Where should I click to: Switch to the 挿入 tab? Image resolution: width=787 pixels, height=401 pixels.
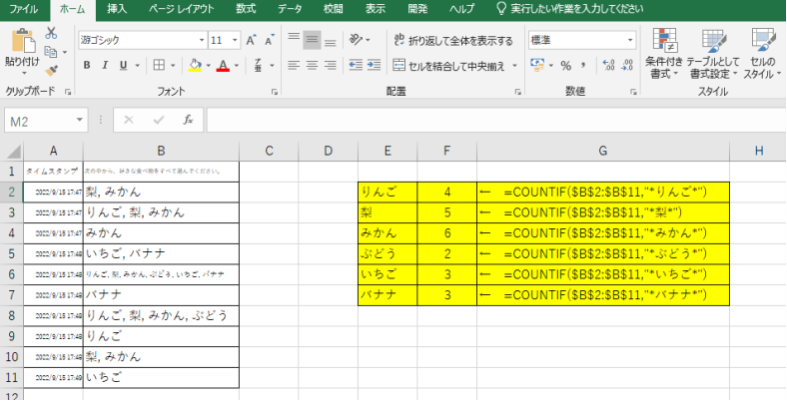pos(117,10)
